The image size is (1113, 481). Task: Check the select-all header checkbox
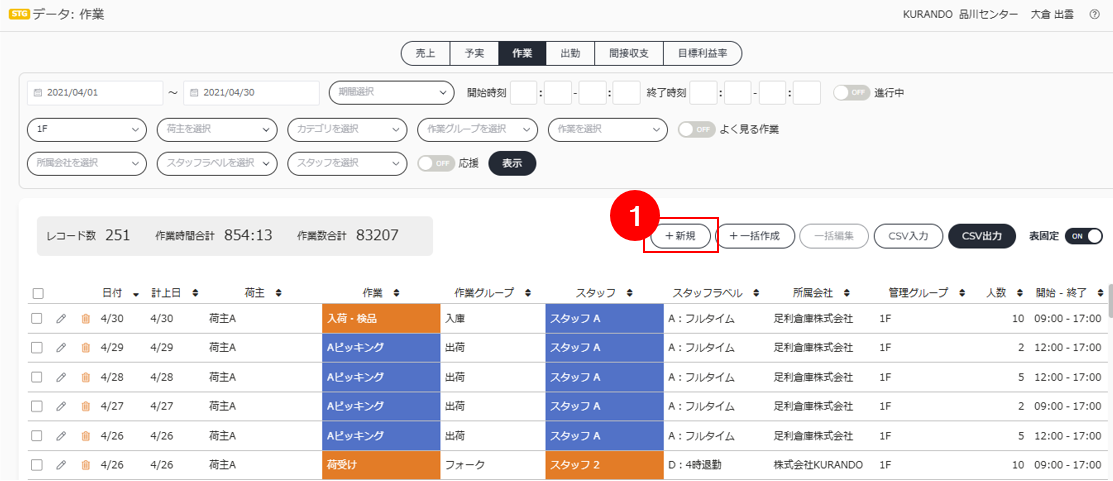38,293
